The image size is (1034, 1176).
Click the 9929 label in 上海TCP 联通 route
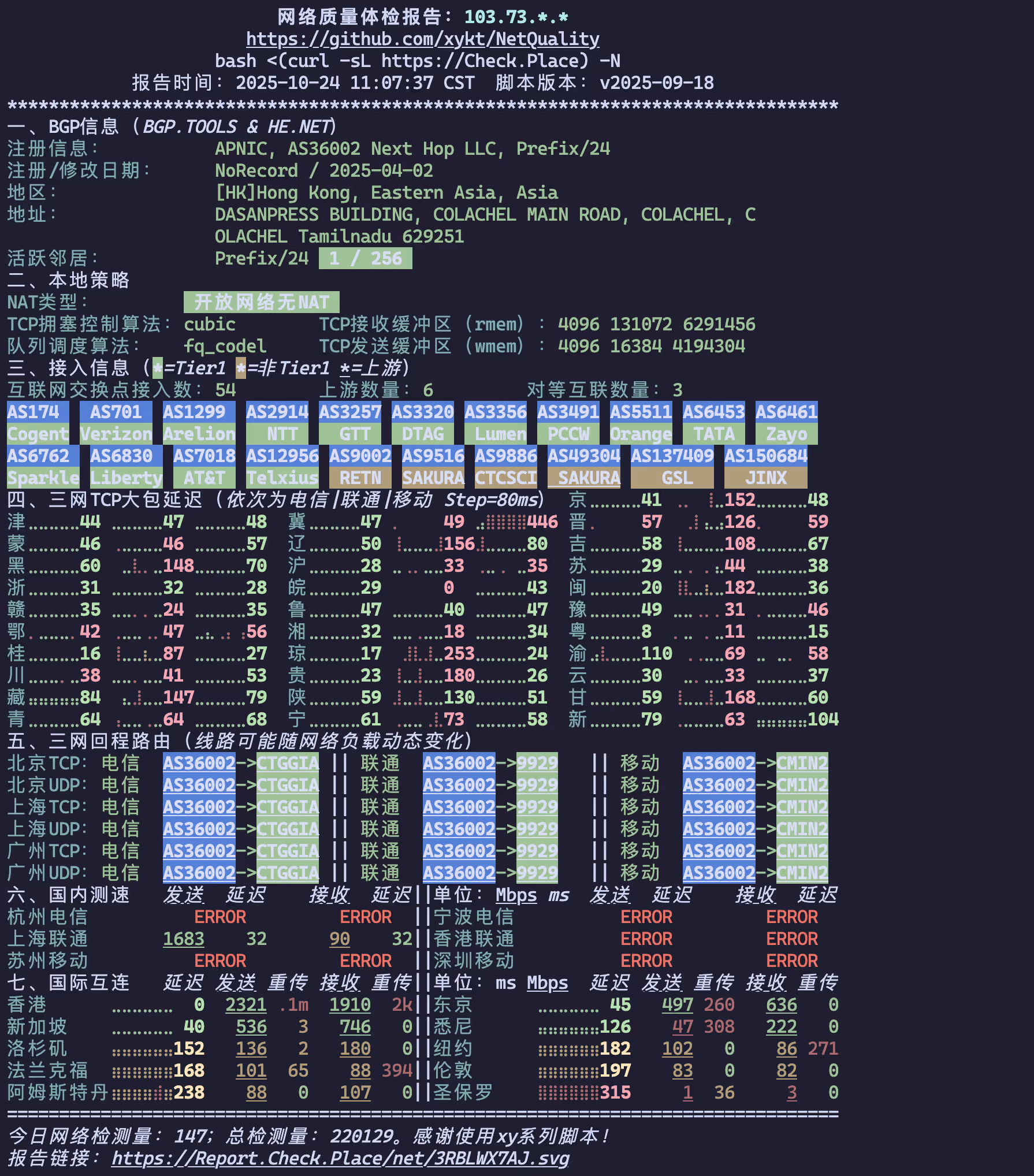pos(537,807)
